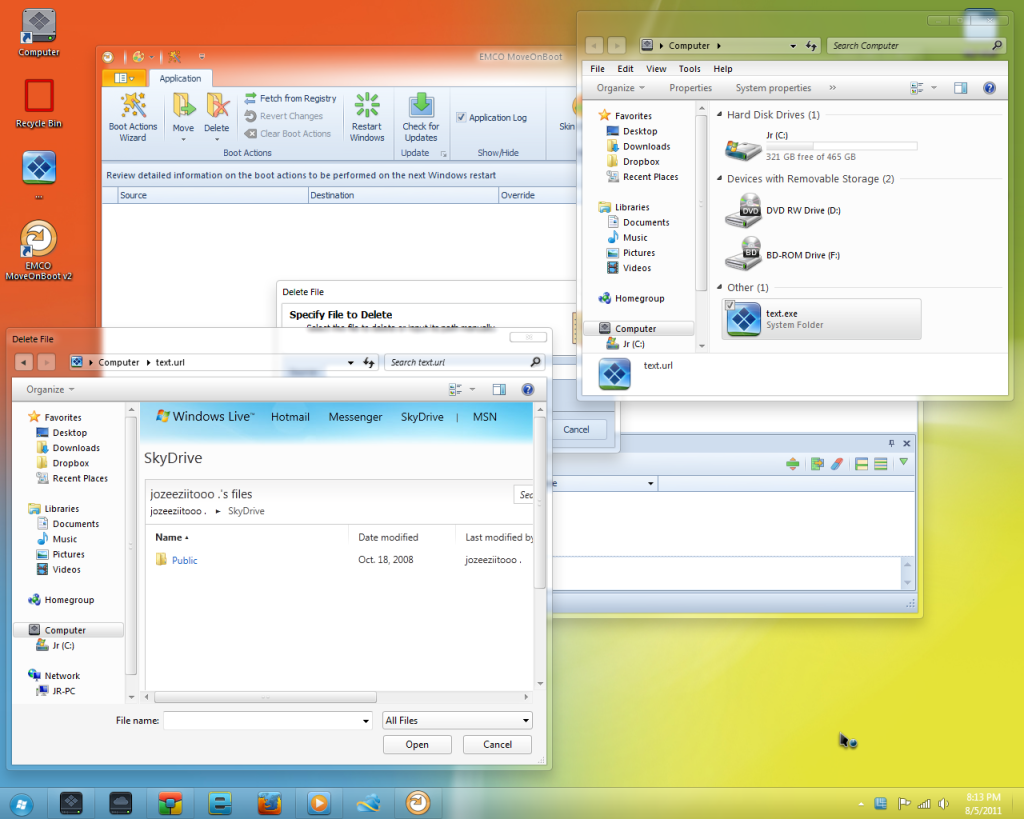Collapse the Other group
Viewport: 1024px width, 819px height.
point(720,287)
